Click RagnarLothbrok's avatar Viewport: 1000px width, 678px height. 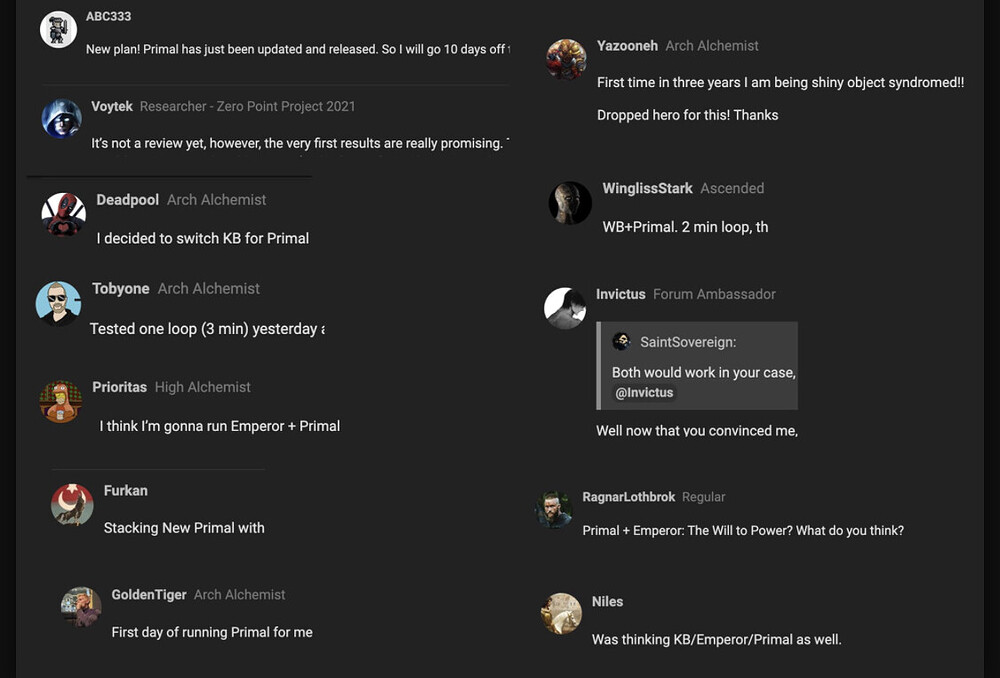click(554, 510)
